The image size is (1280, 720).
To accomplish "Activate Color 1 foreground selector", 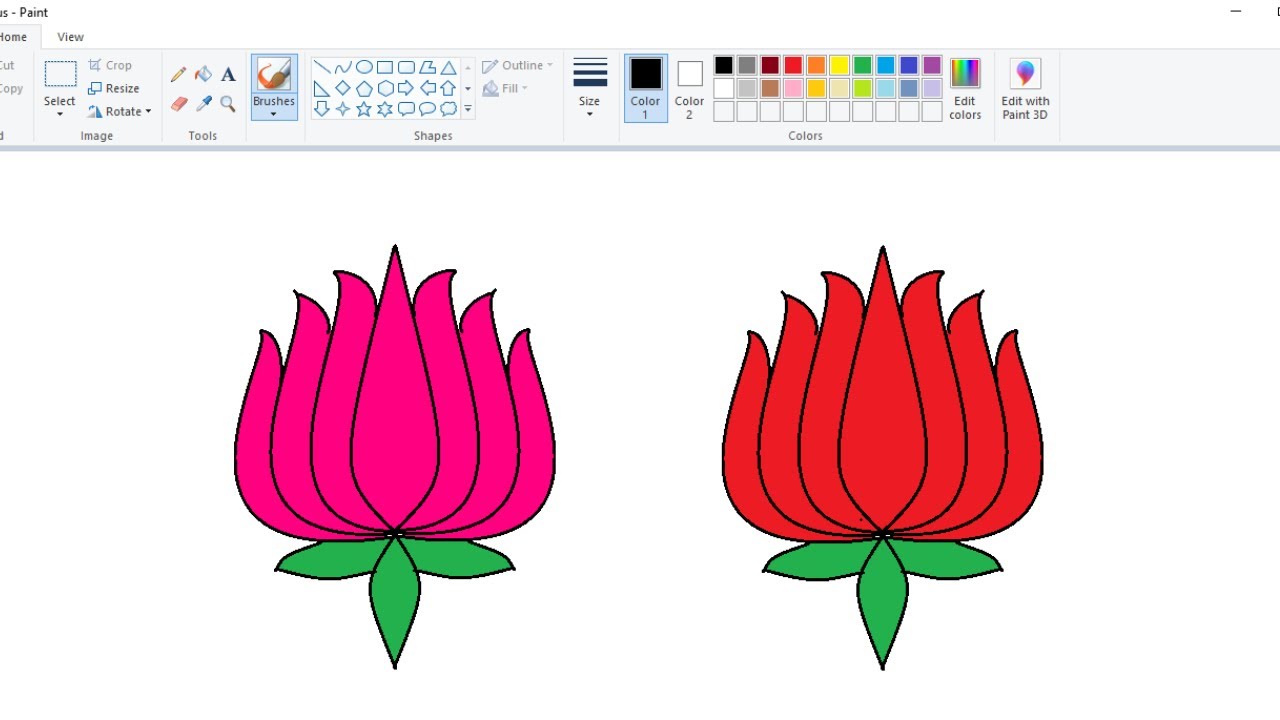I will [x=646, y=88].
